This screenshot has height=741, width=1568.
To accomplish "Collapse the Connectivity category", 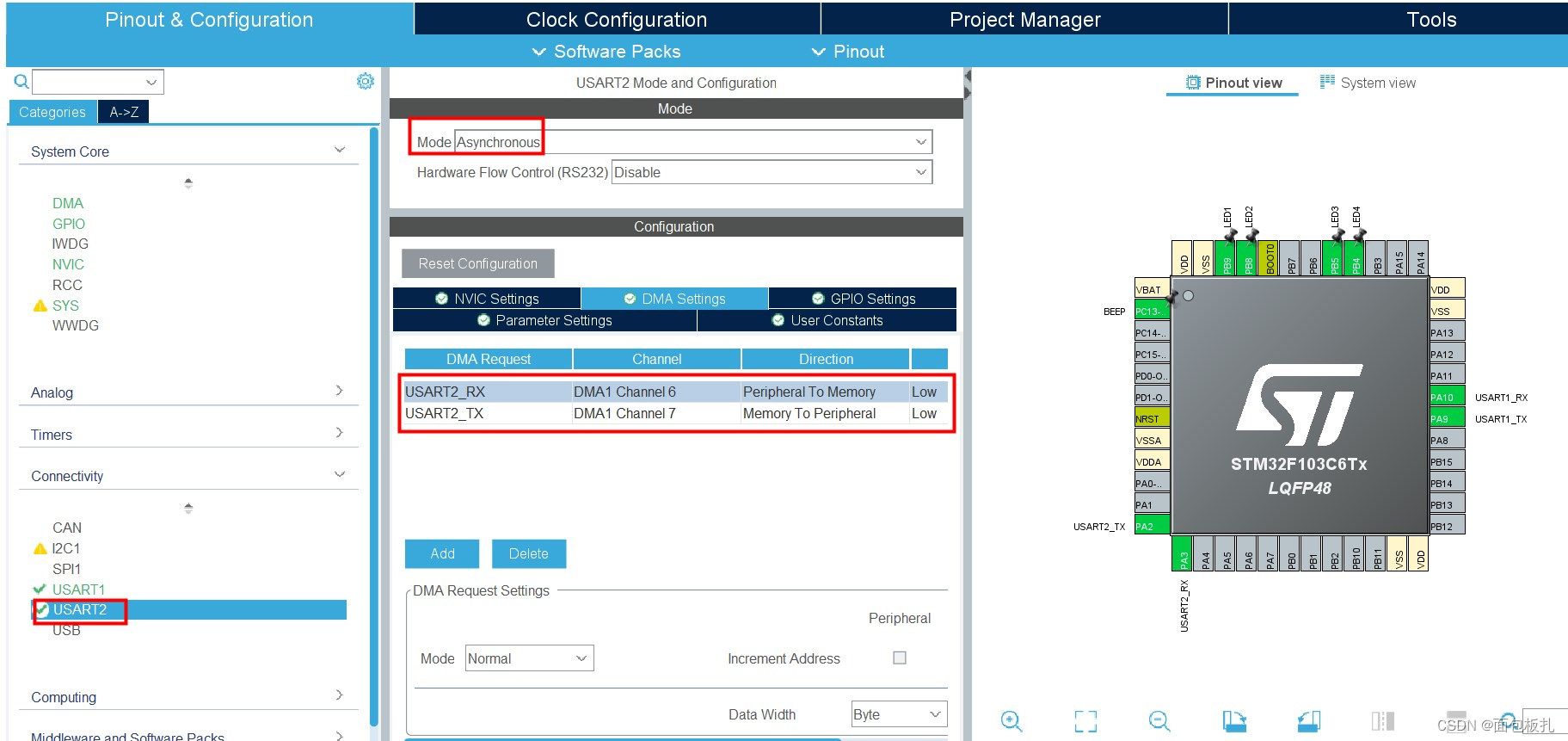I will [340, 474].
